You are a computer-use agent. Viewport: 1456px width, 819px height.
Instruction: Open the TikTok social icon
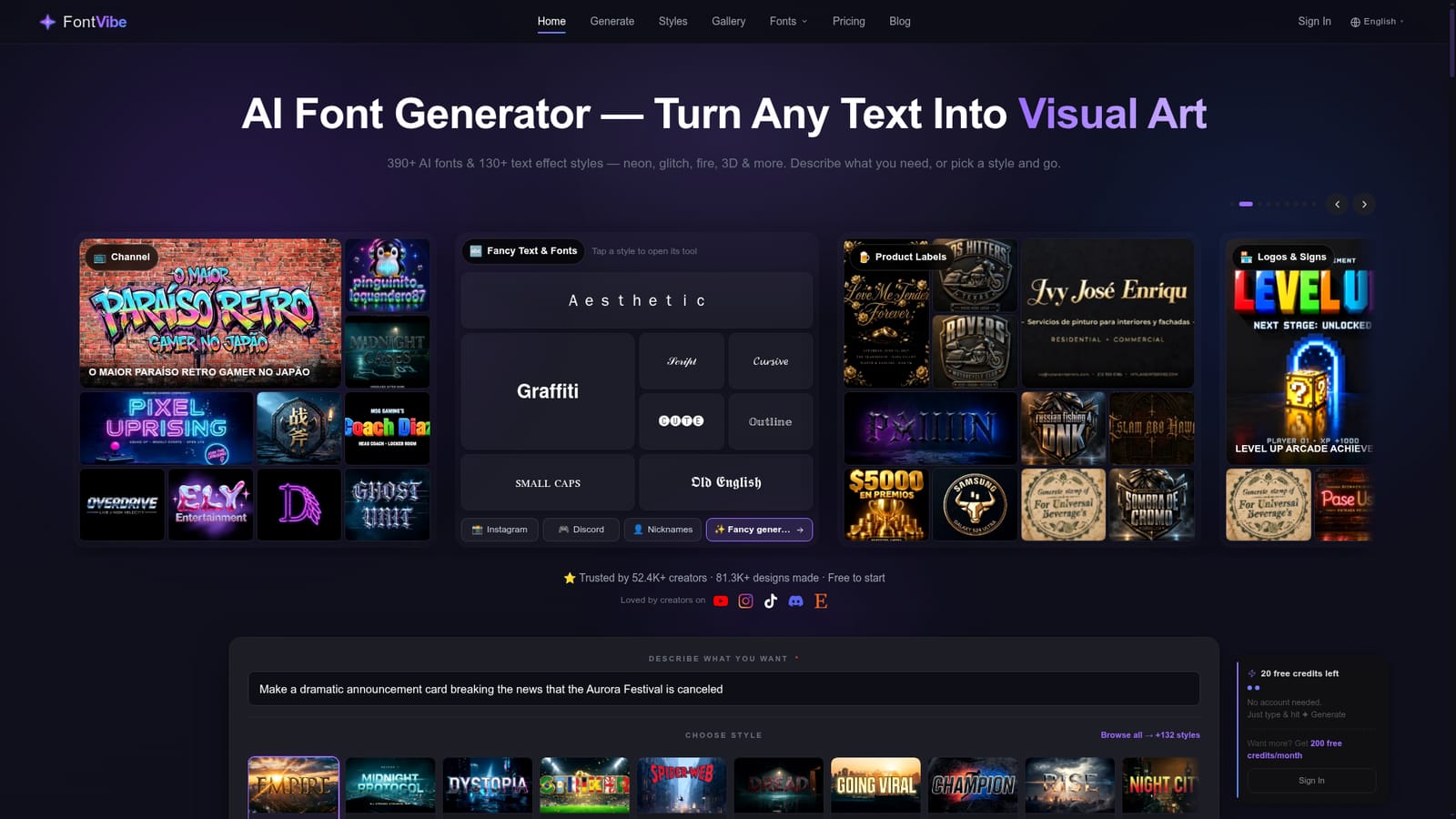tap(771, 601)
